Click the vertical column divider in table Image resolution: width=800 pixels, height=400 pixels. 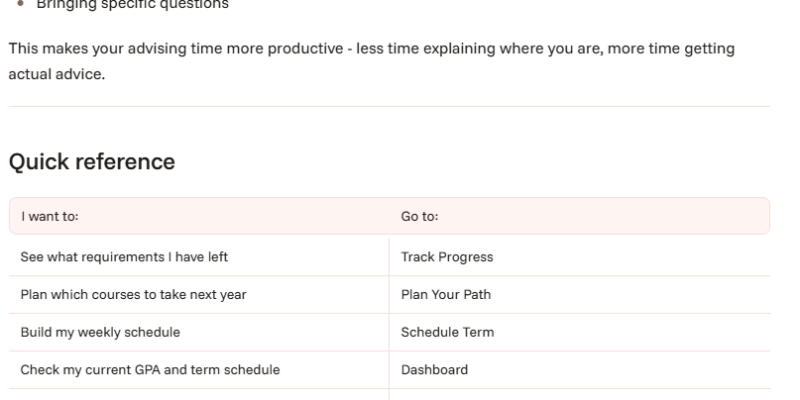tap(389, 319)
